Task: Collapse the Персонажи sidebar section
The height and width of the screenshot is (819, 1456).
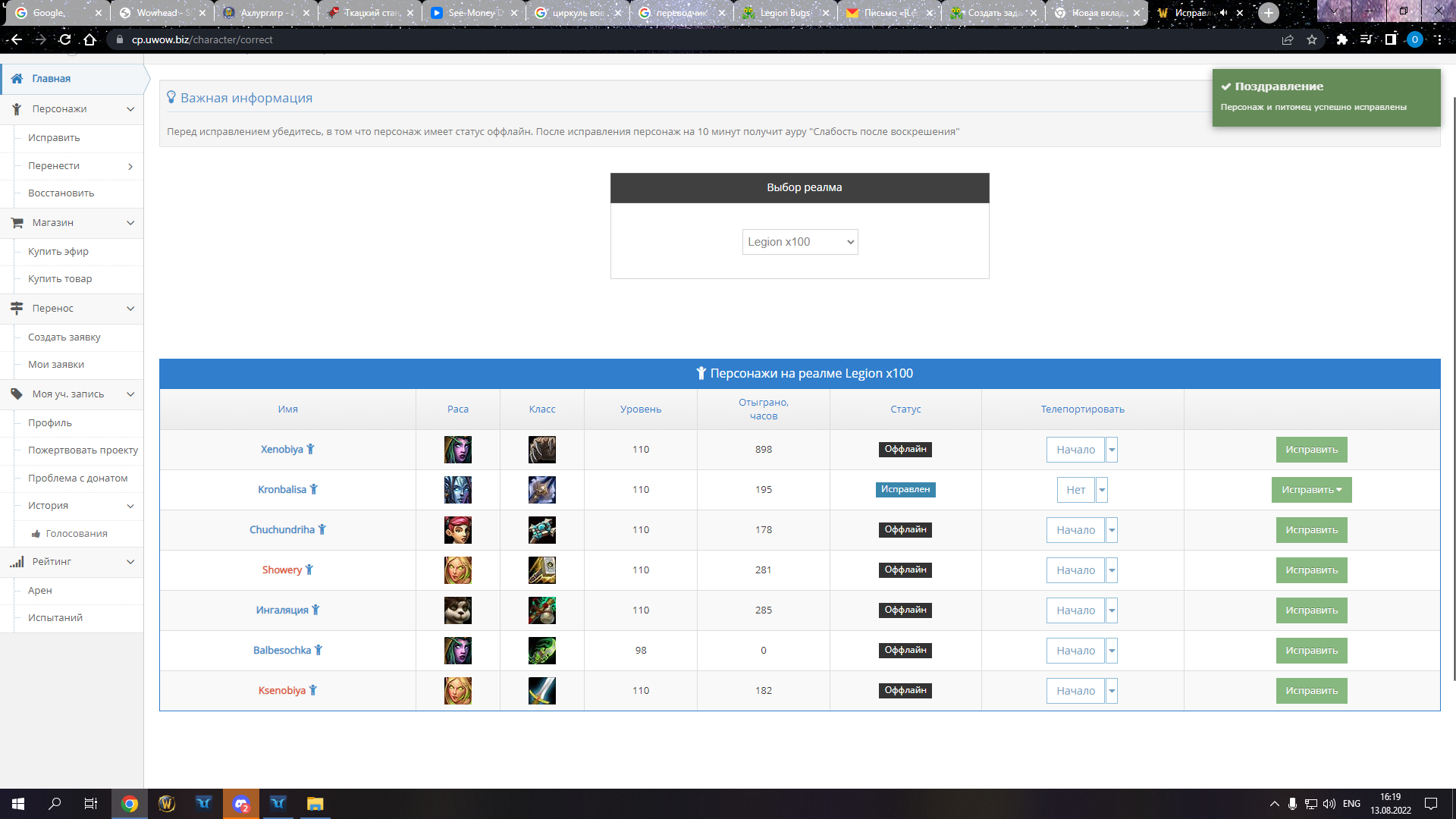Action: click(x=130, y=109)
